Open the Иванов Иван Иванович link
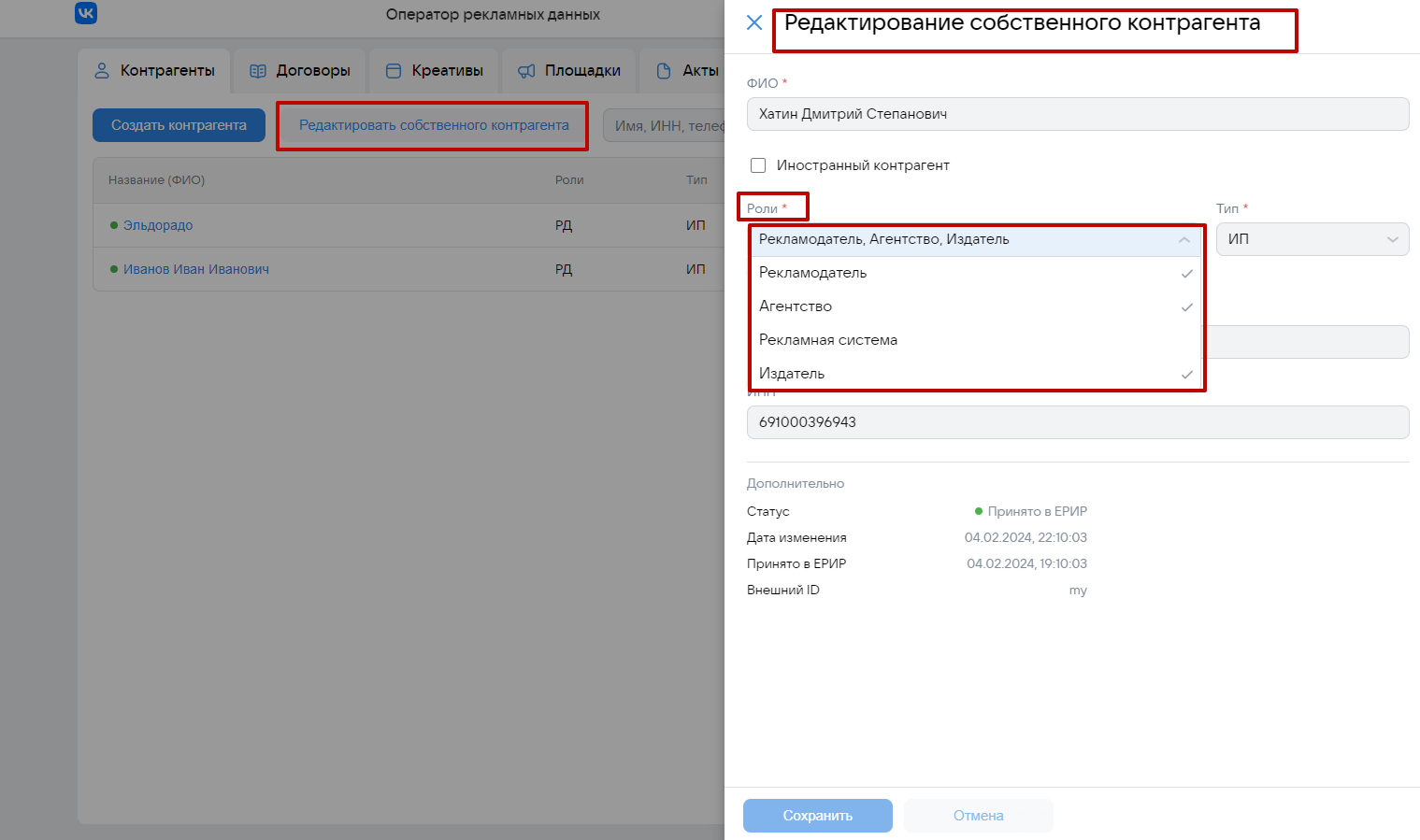The image size is (1420, 840). coord(196,269)
